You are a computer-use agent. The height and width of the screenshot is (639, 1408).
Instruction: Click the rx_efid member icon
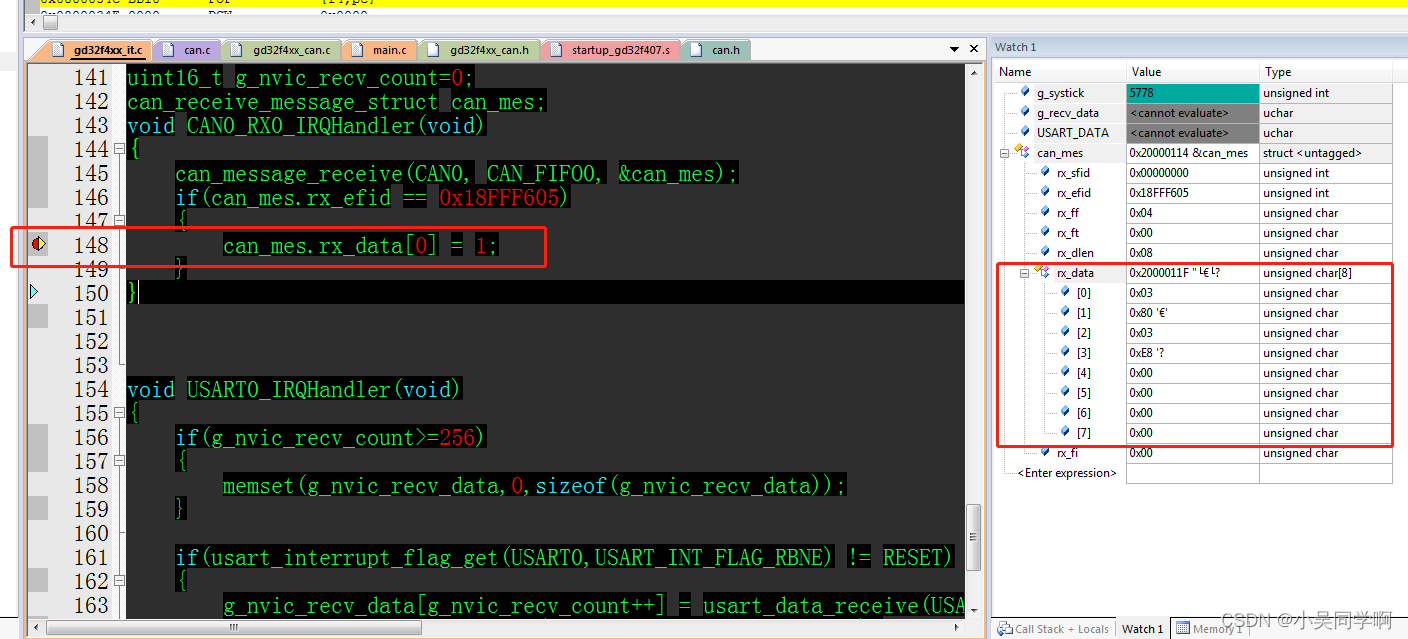(x=1045, y=192)
